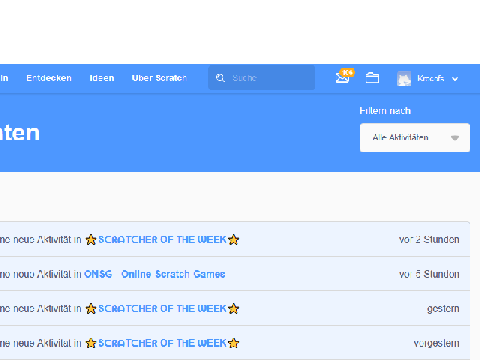The image size is (480, 360).
Task: Open the Alle Aktivitäten filter dropdown
Action: [415, 138]
